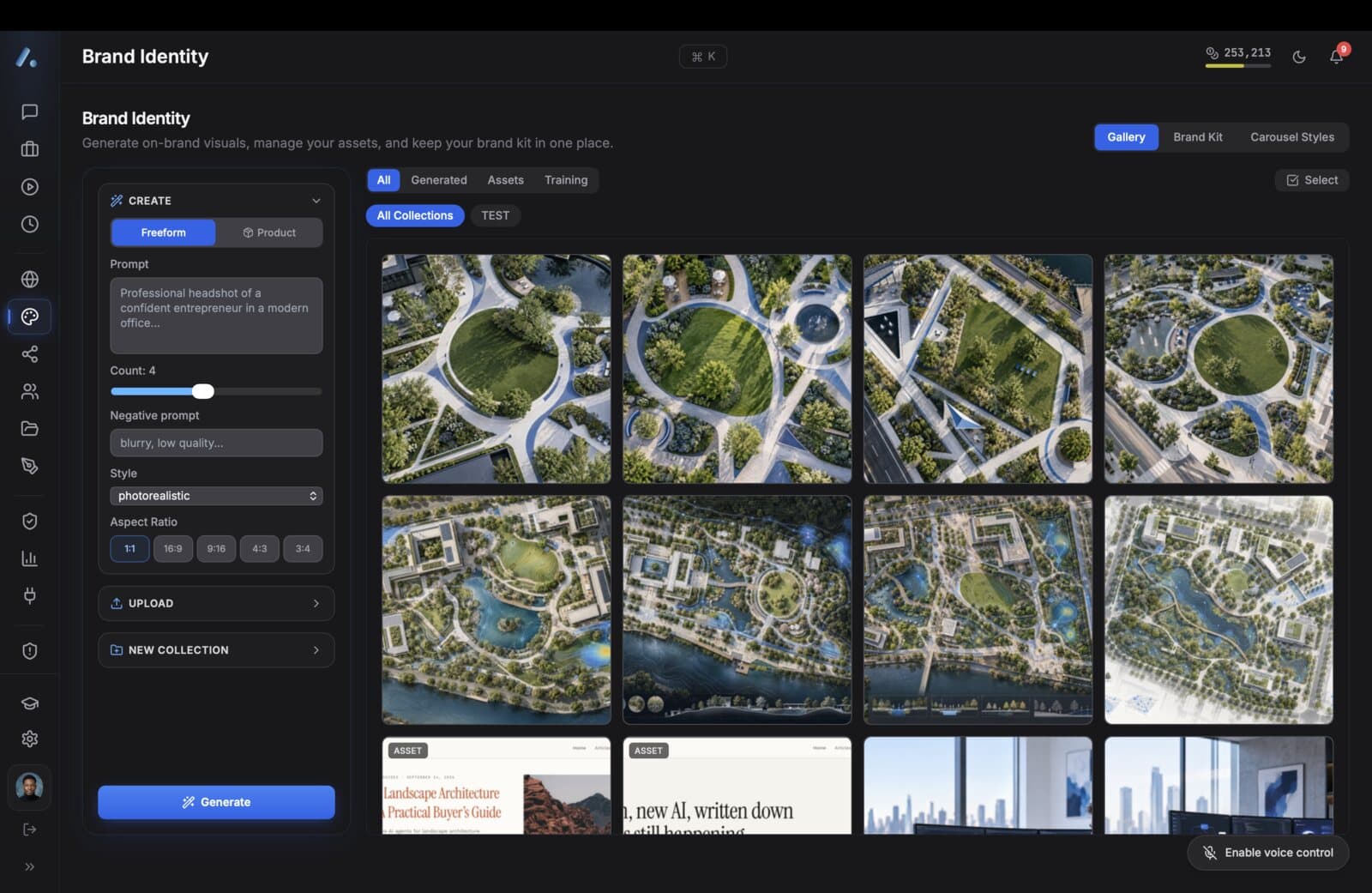The image size is (1372, 893).
Task: Switch to the Brand Kit tab
Action: click(x=1198, y=137)
